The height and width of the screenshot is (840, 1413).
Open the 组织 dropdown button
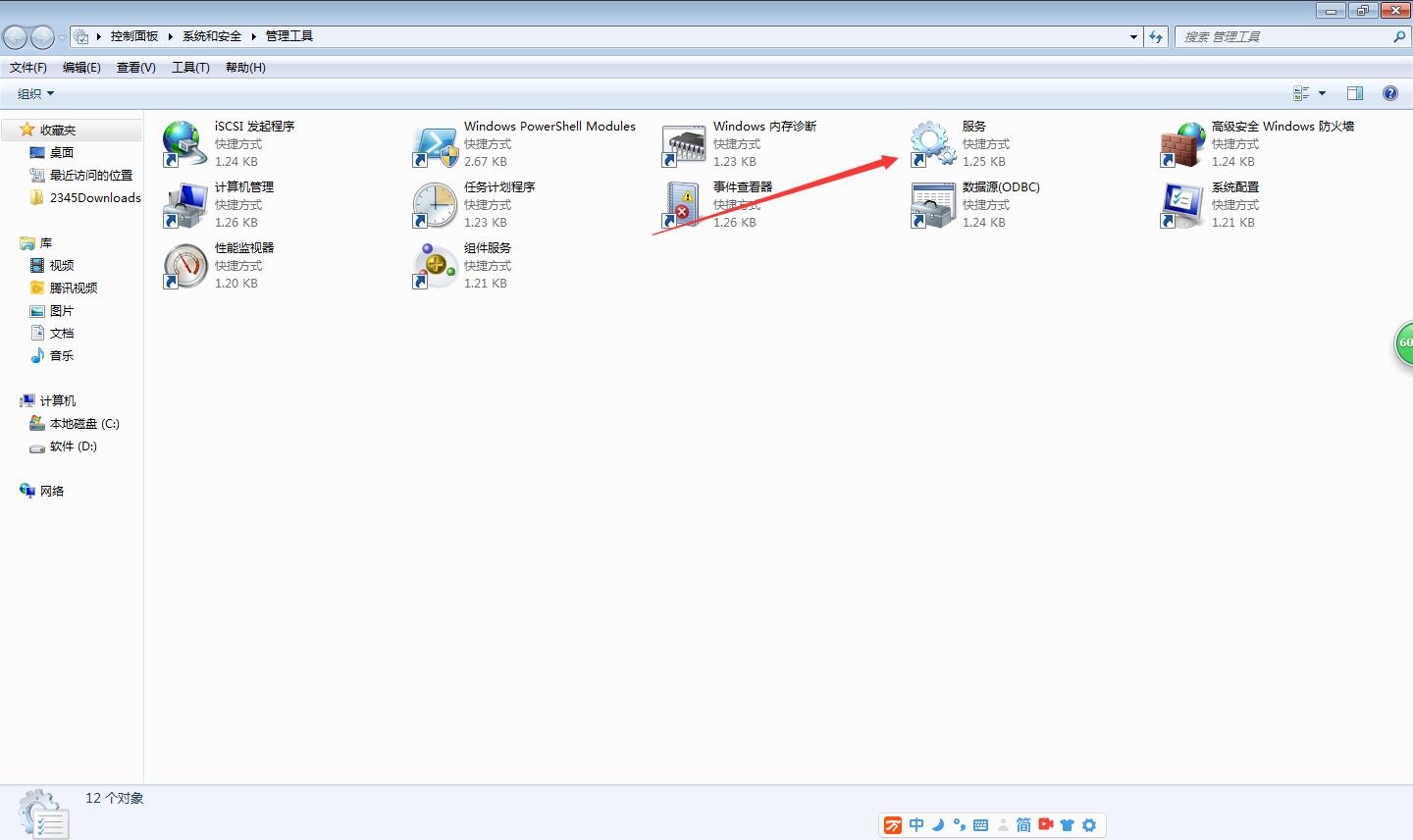click(x=36, y=93)
